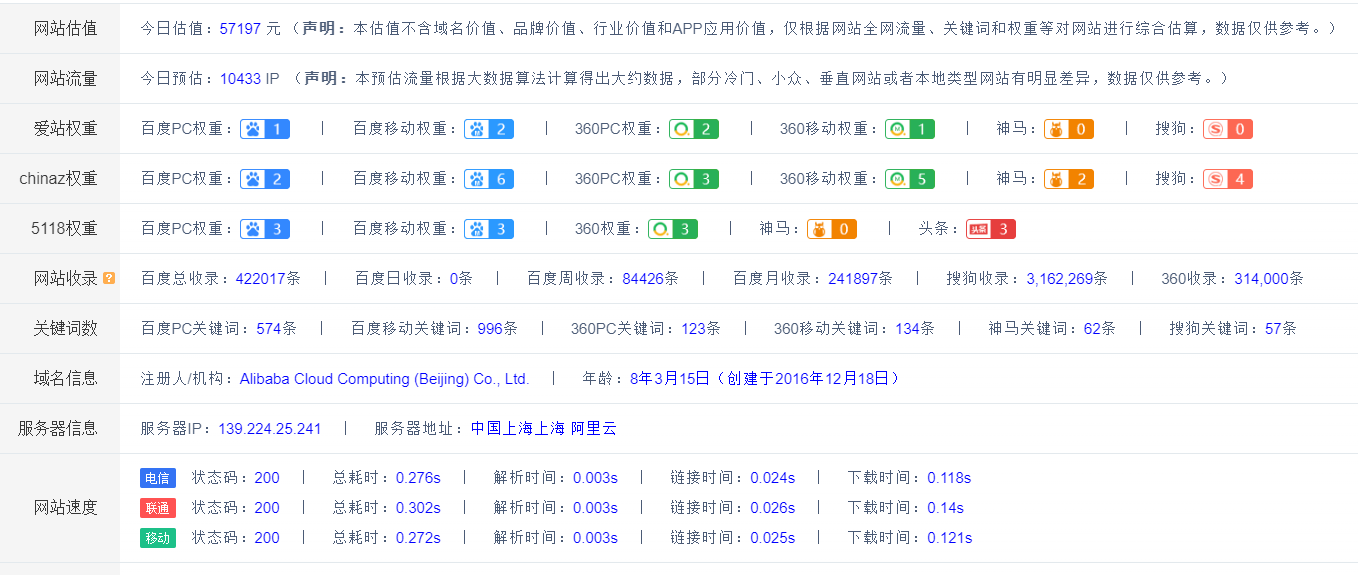The width and height of the screenshot is (1358, 575).
Task: Open Baidu weekly index 84426 link
Action: pyautogui.click(x=643, y=279)
